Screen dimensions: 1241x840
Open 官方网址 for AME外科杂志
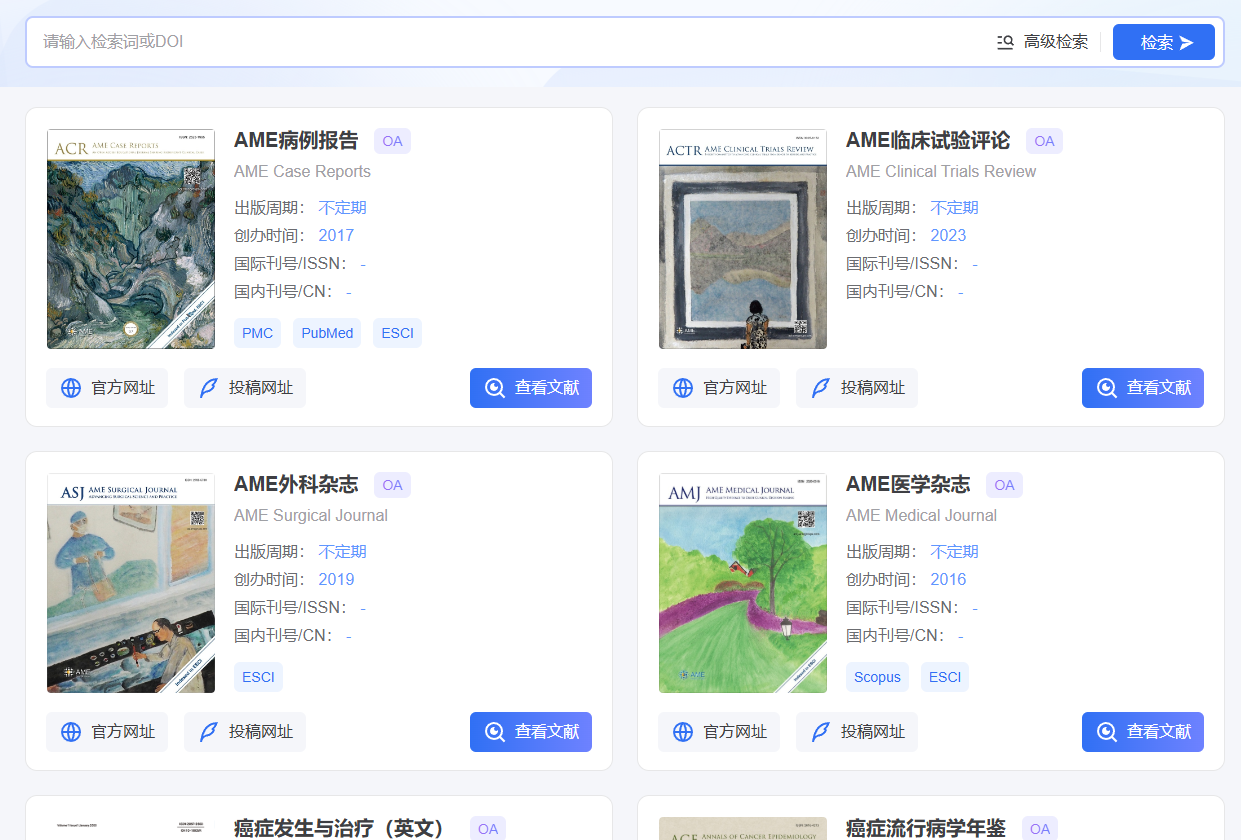107,732
